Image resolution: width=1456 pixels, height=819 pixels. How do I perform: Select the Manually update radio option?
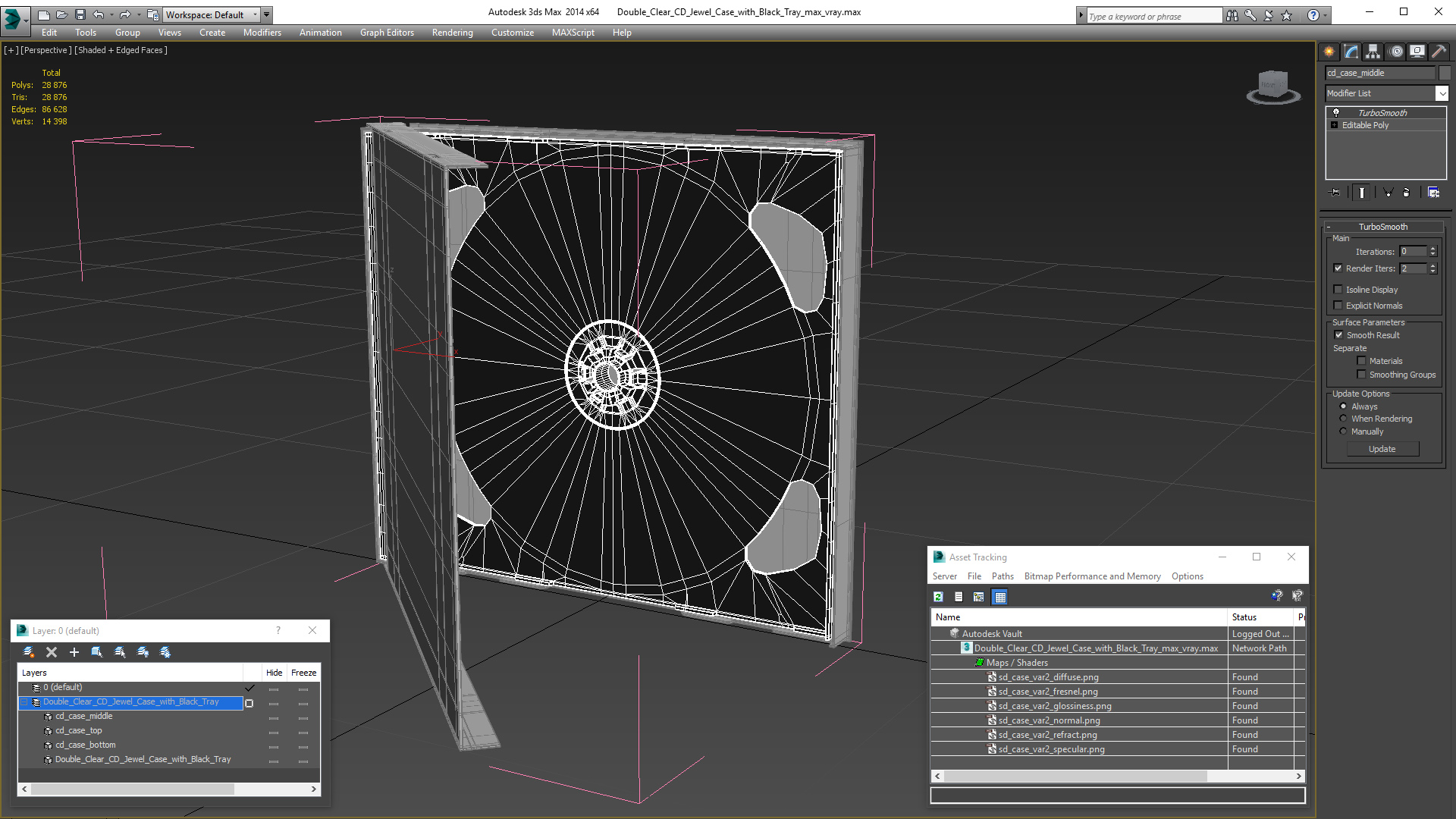pyautogui.click(x=1343, y=431)
